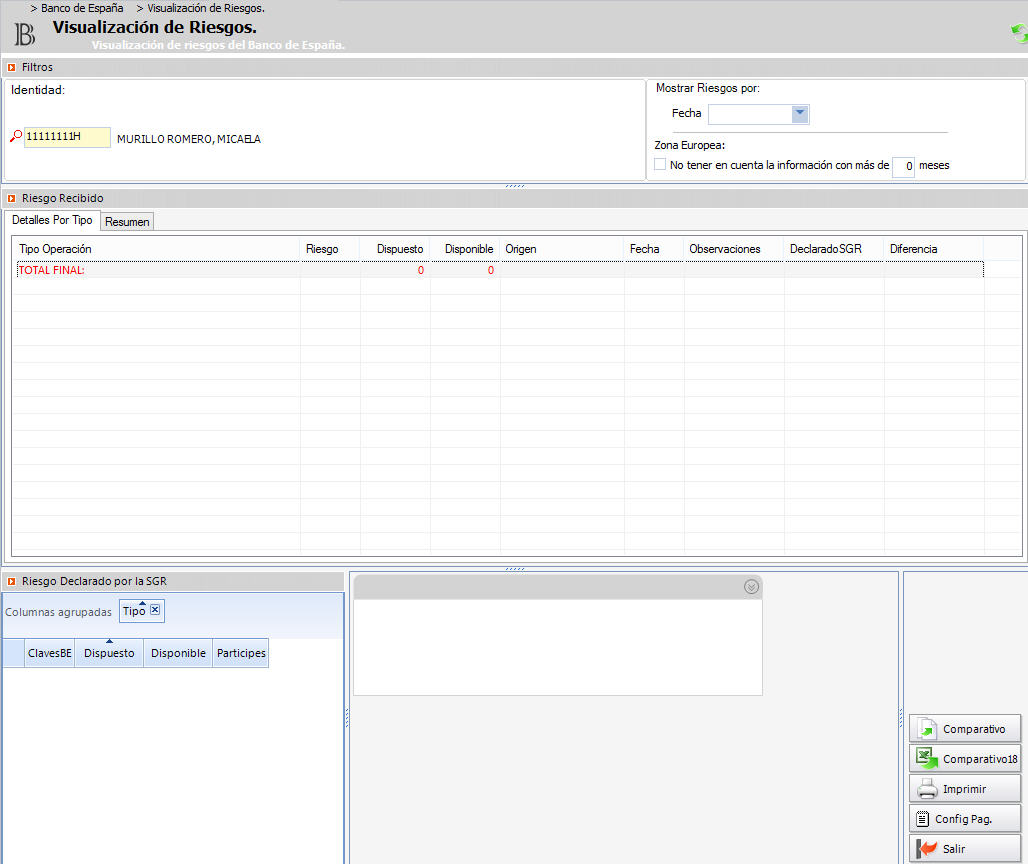Open the Fecha dropdown
Viewport: 1028px width, 864px height.
click(x=800, y=113)
